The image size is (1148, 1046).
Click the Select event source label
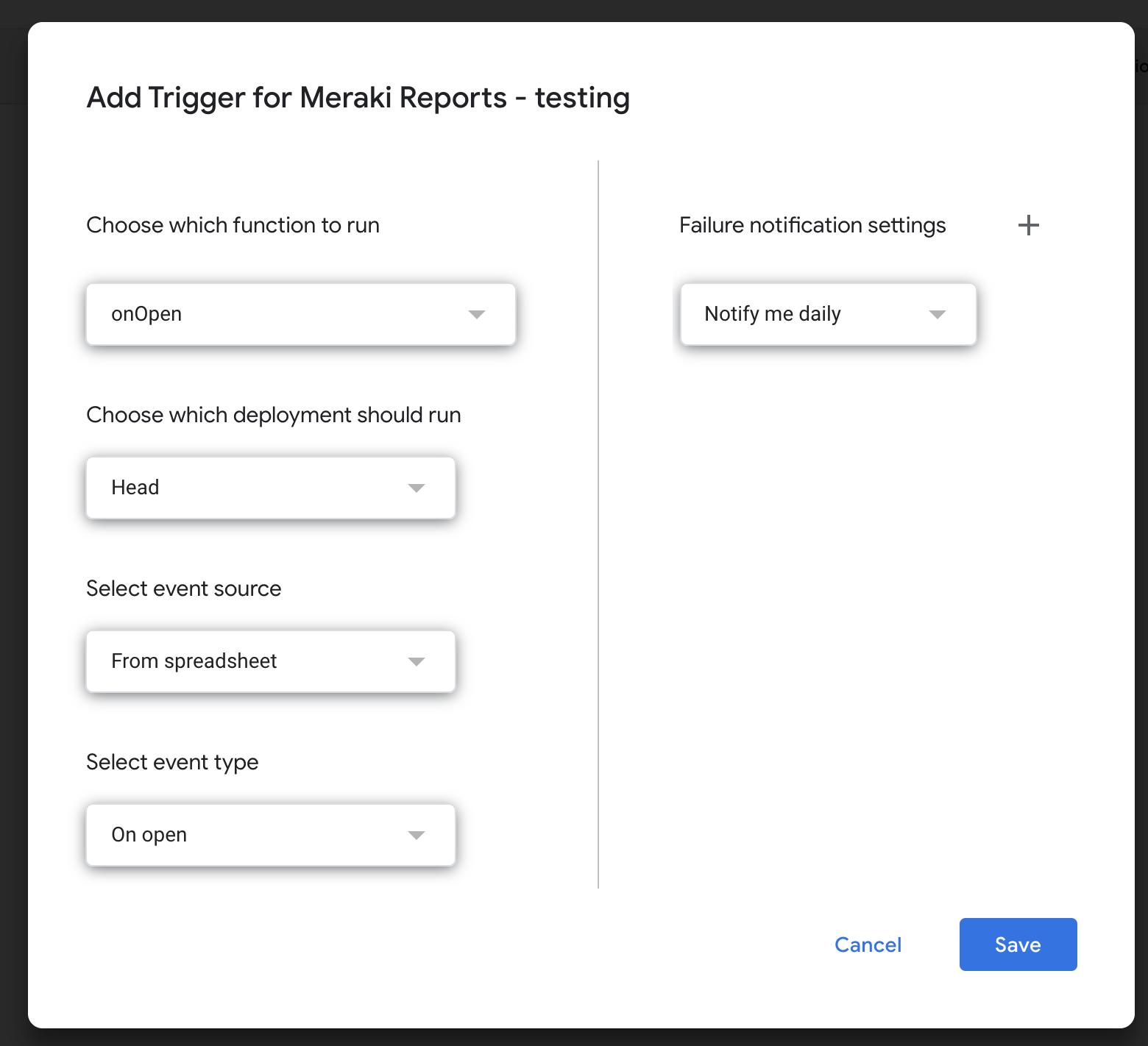(183, 588)
